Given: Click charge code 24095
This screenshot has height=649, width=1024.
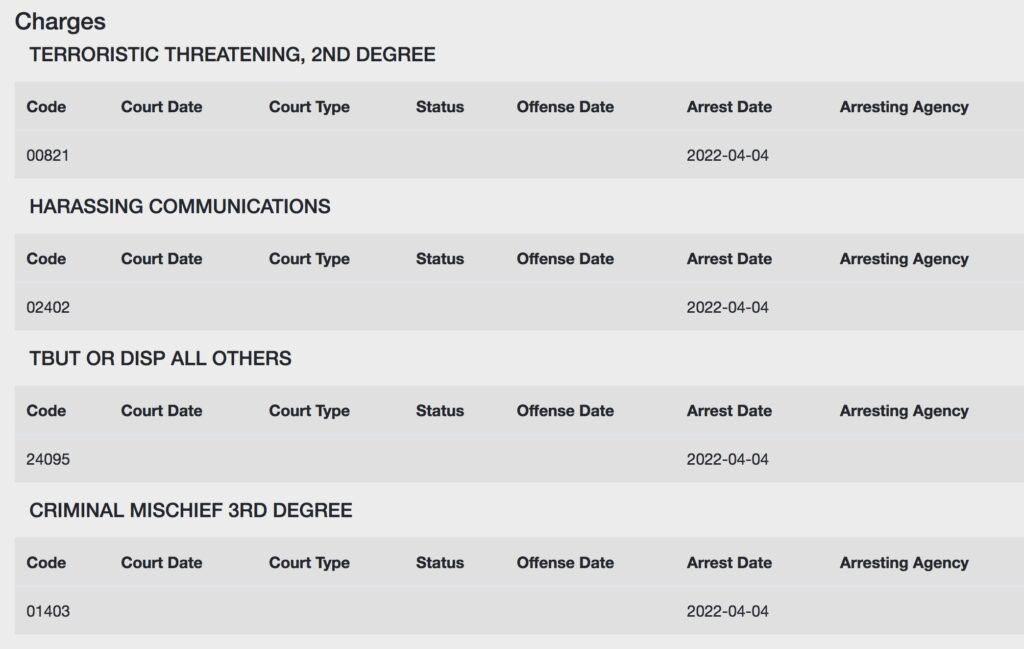Looking at the screenshot, I should pyautogui.click(x=48, y=460).
